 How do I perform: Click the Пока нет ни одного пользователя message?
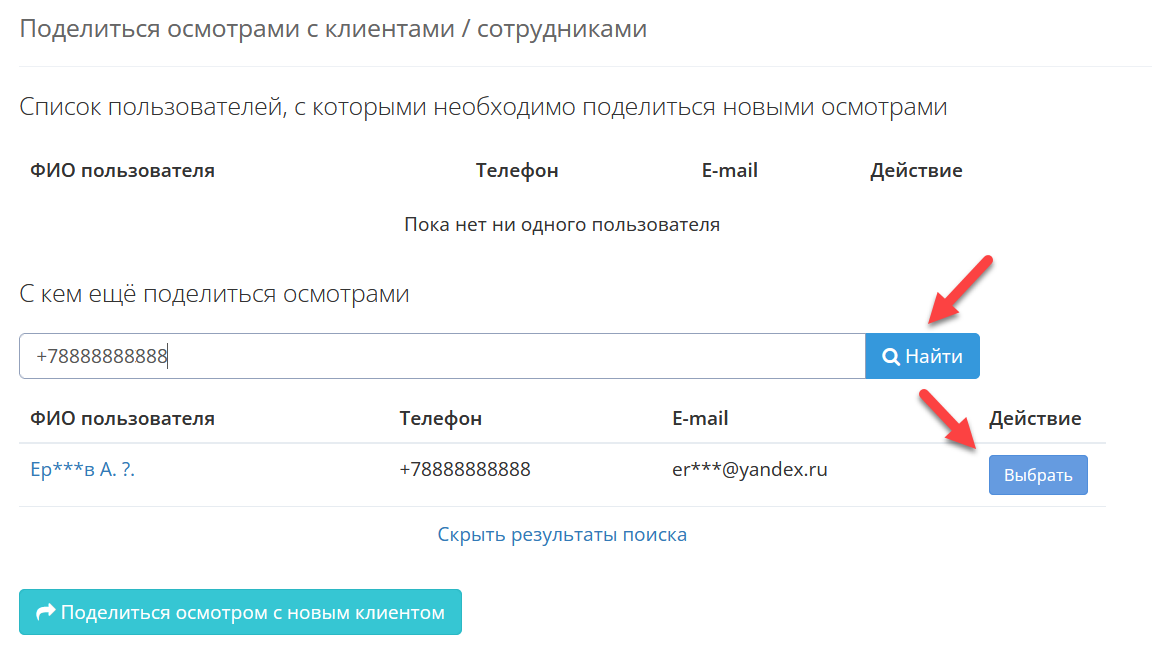(x=562, y=224)
